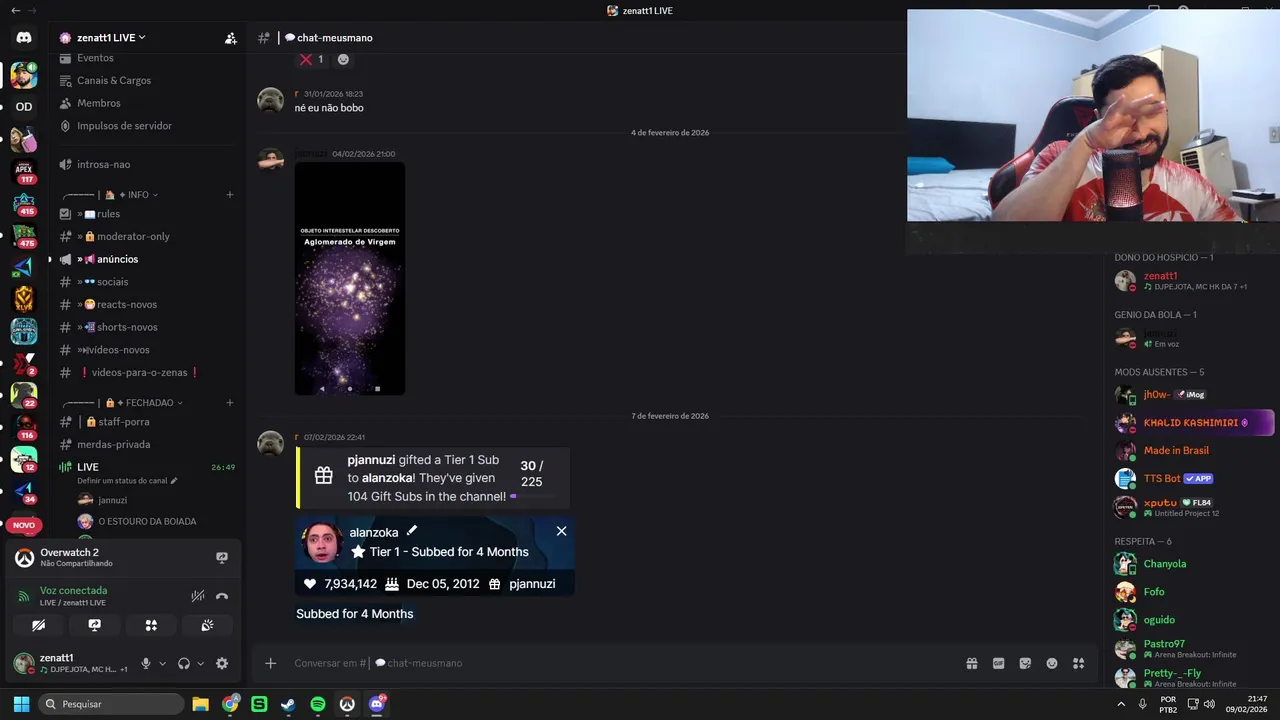Open user settings gear
Screen dimensions: 1280x720
[222, 663]
